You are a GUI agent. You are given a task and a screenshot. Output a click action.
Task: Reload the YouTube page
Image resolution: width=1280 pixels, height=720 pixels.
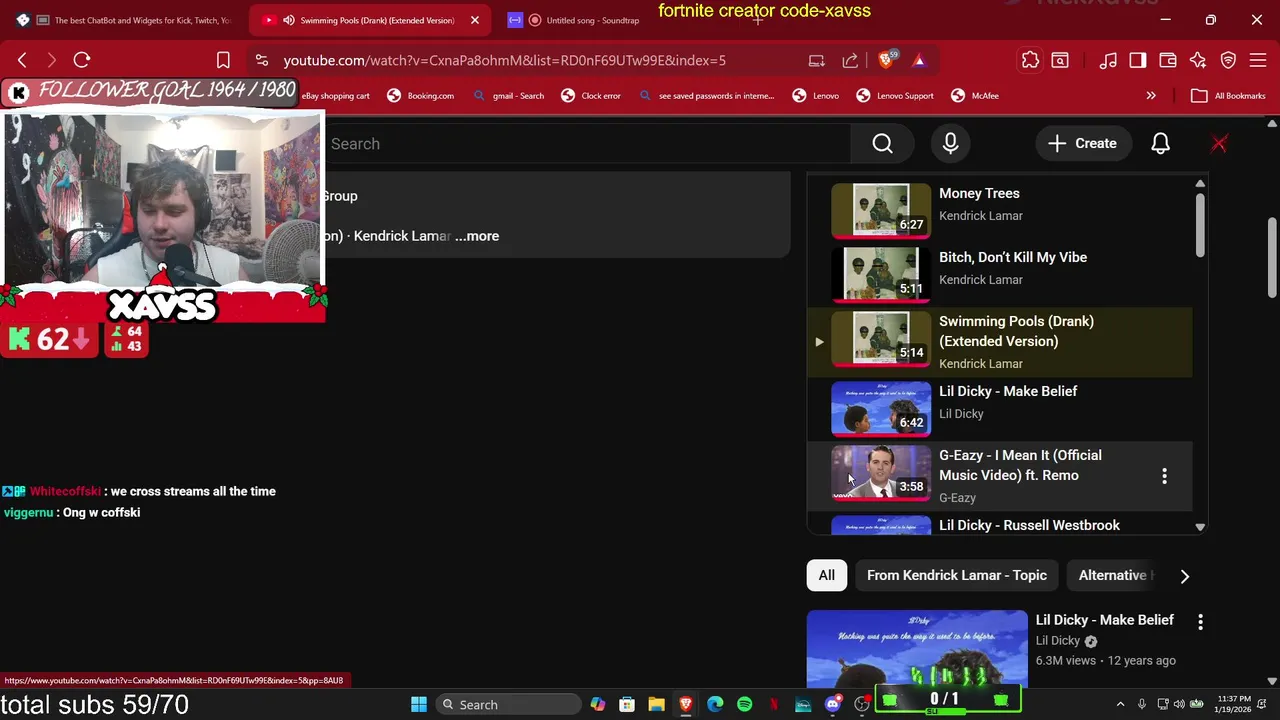pos(82,60)
